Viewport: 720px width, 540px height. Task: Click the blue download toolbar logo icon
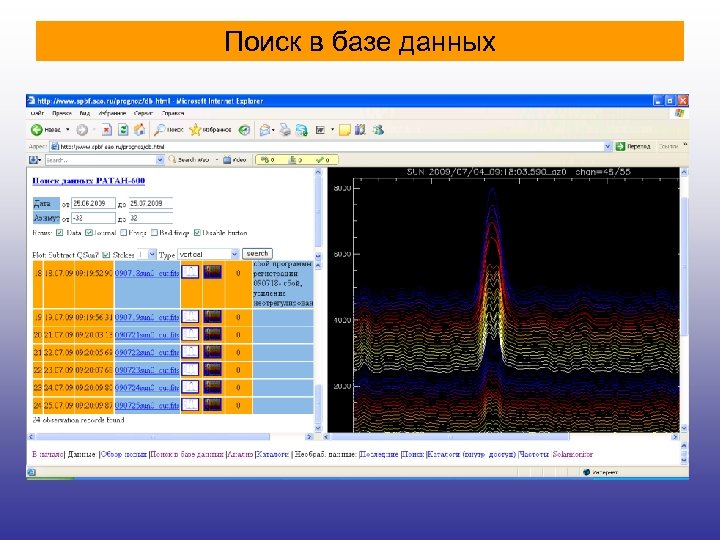[33, 160]
